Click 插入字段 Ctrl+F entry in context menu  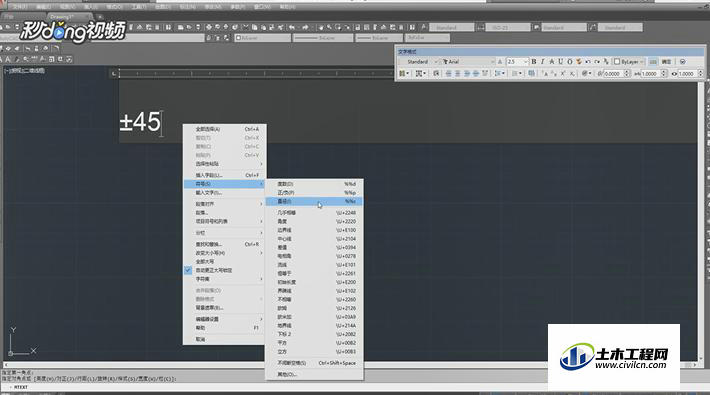point(225,175)
